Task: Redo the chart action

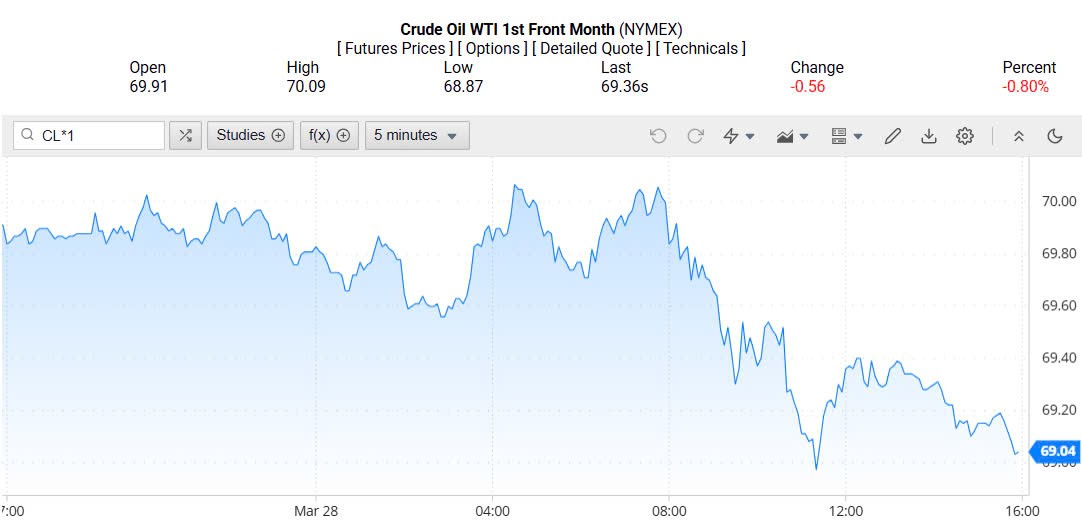Action: [695, 136]
